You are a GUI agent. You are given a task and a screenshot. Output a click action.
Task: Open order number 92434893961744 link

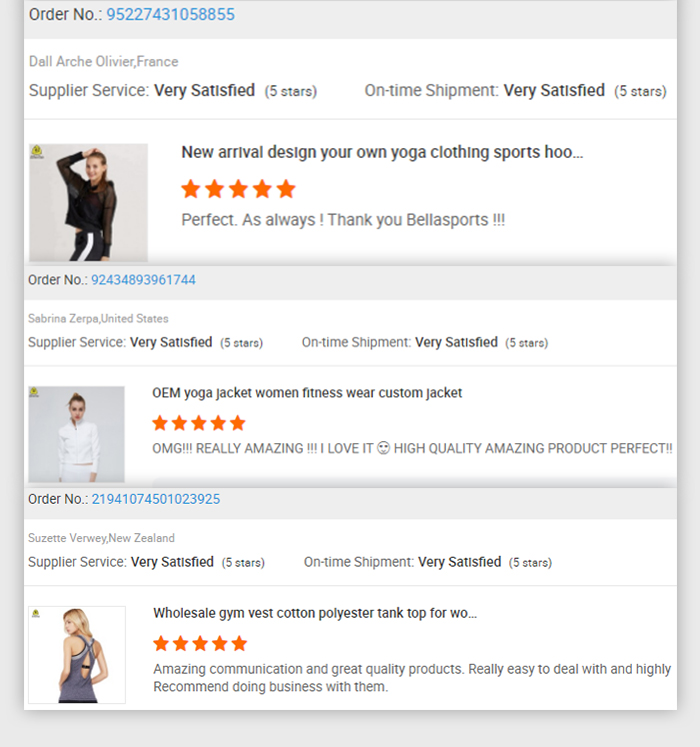[143, 280]
